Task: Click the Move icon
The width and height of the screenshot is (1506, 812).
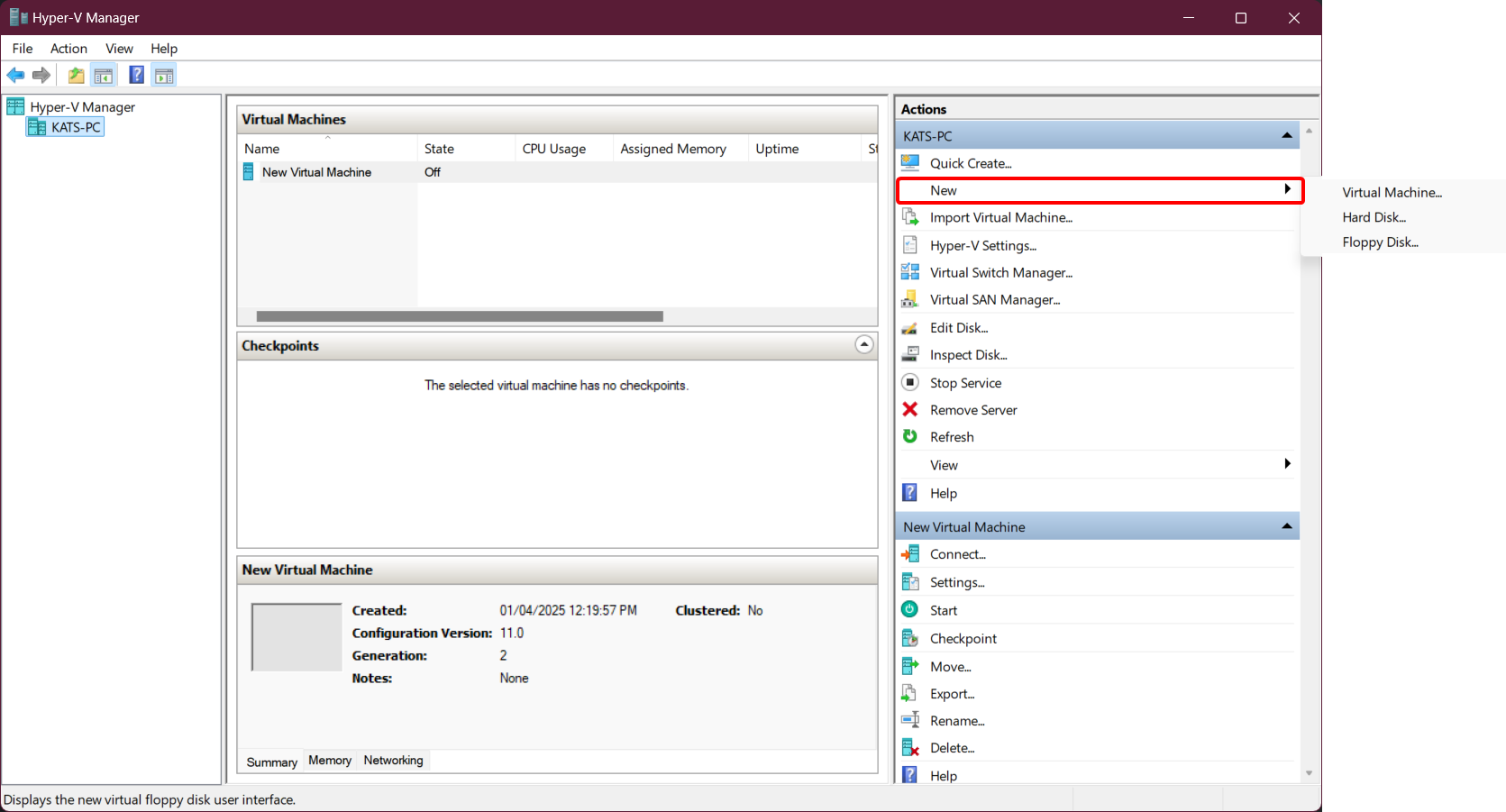Action: (910, 666)
